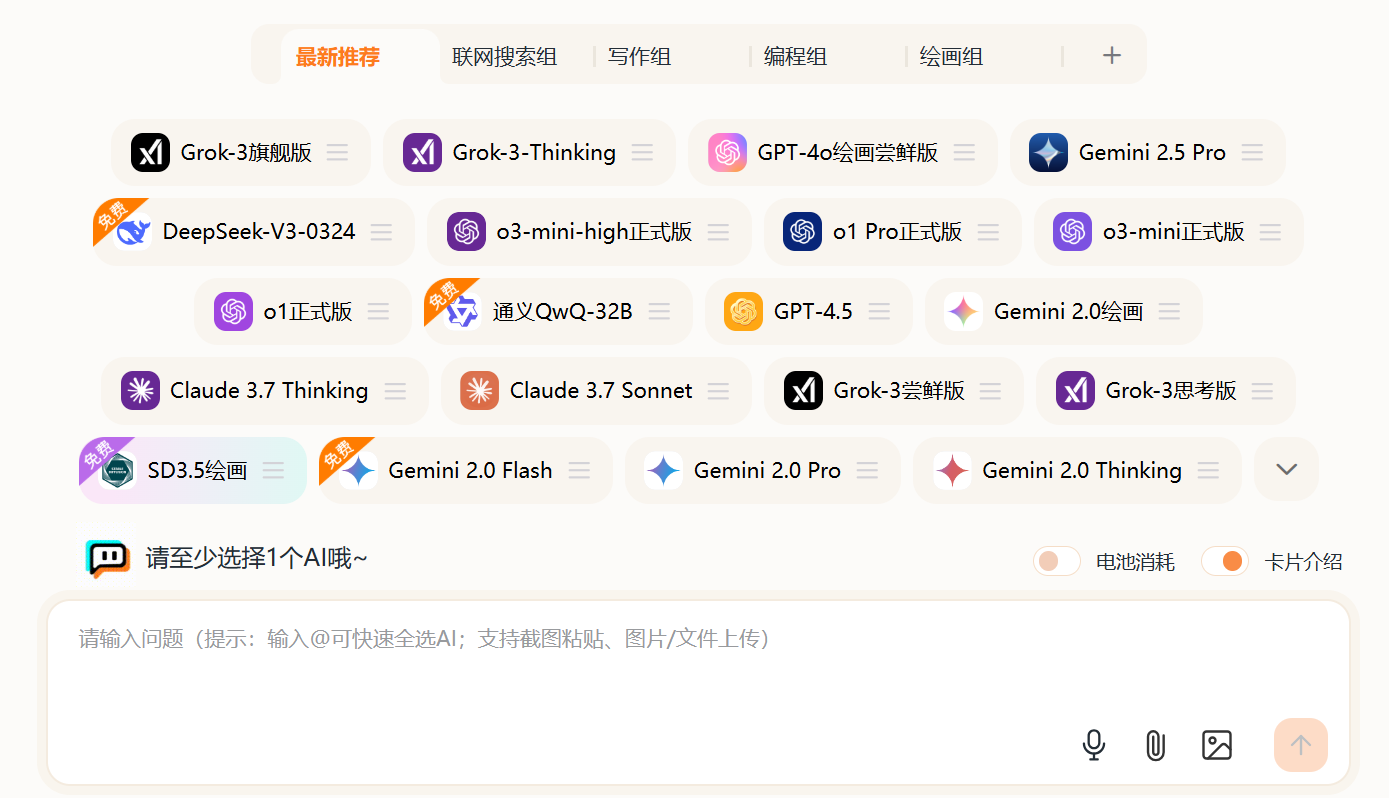Start voice input with the microphone icon
The height and width of the screenshot is (798, 1389).
[x=1095, y=745]
